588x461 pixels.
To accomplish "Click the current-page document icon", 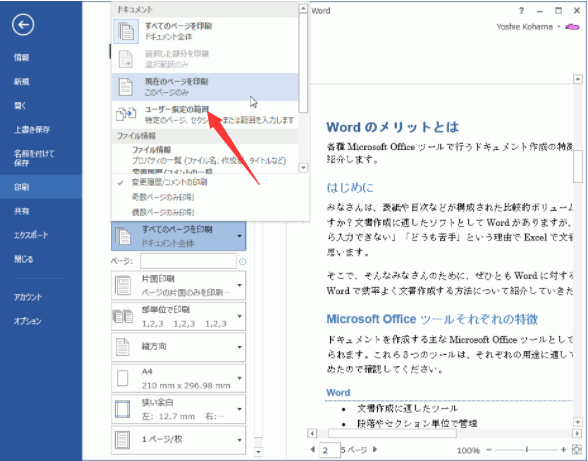I will click(126, 87).
